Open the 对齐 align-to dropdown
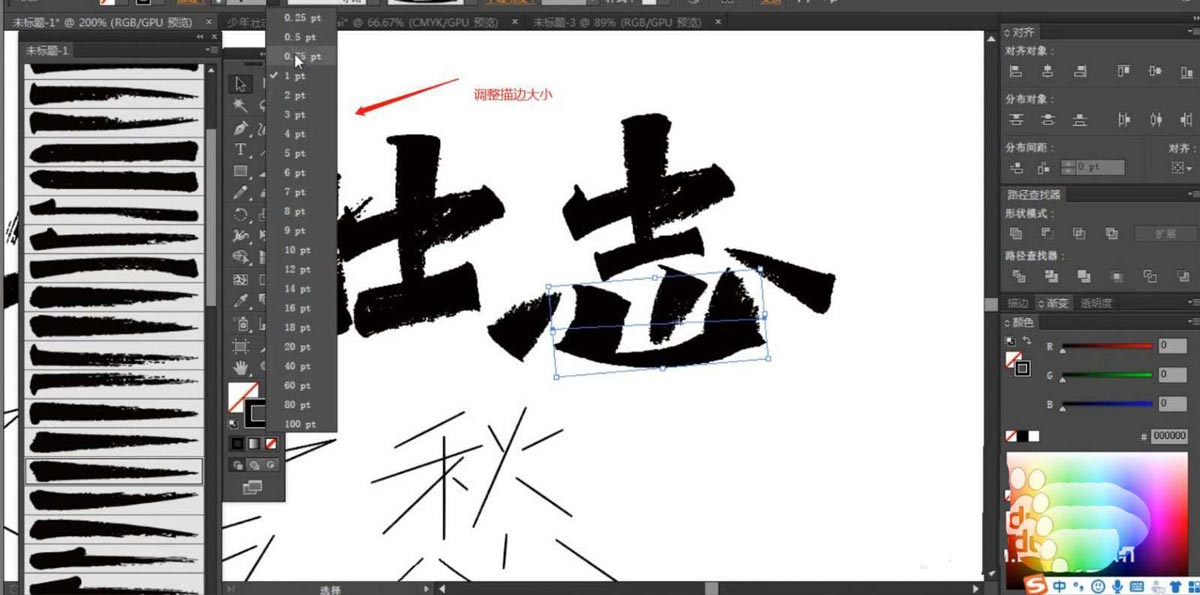This screenshot has width=1200, height=595. pos(1182,168)
